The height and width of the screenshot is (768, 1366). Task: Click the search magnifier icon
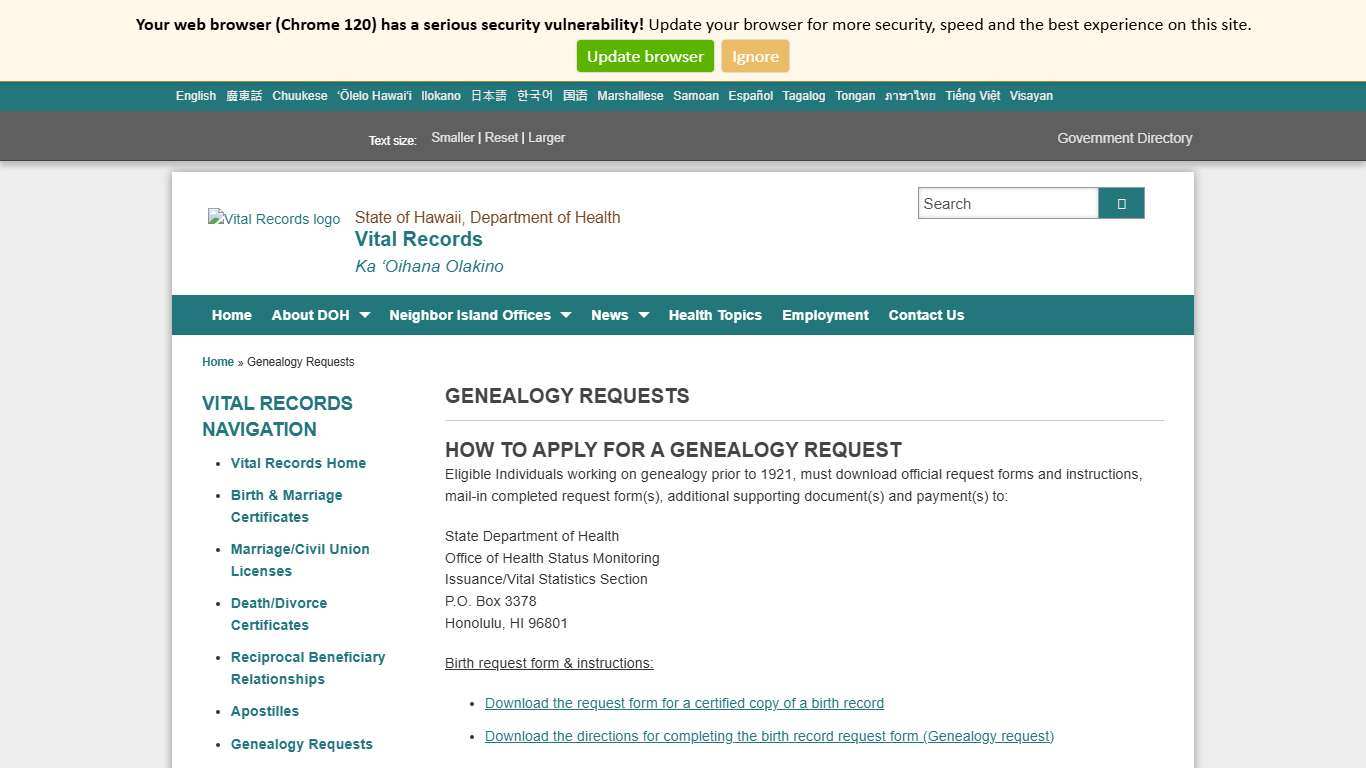pyautogui.click(x=1120, y=203)
